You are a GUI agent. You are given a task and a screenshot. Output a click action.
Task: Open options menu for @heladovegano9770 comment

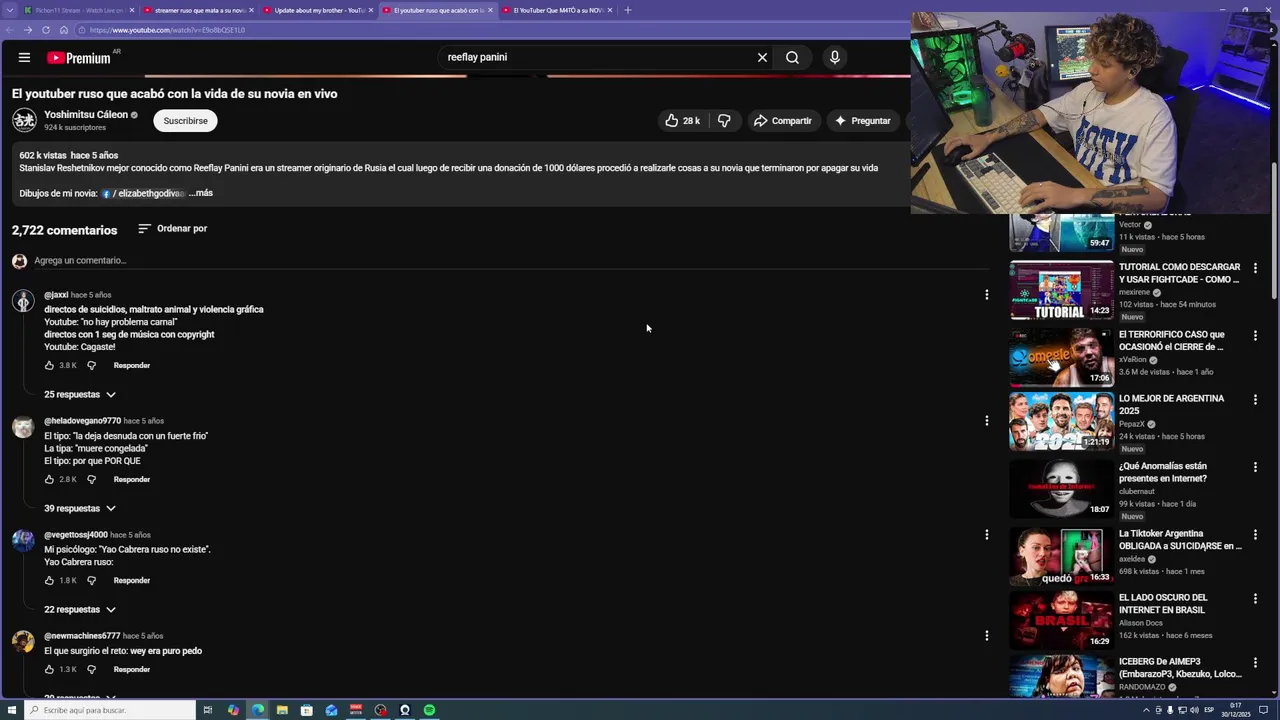click(x=986, y=420)
